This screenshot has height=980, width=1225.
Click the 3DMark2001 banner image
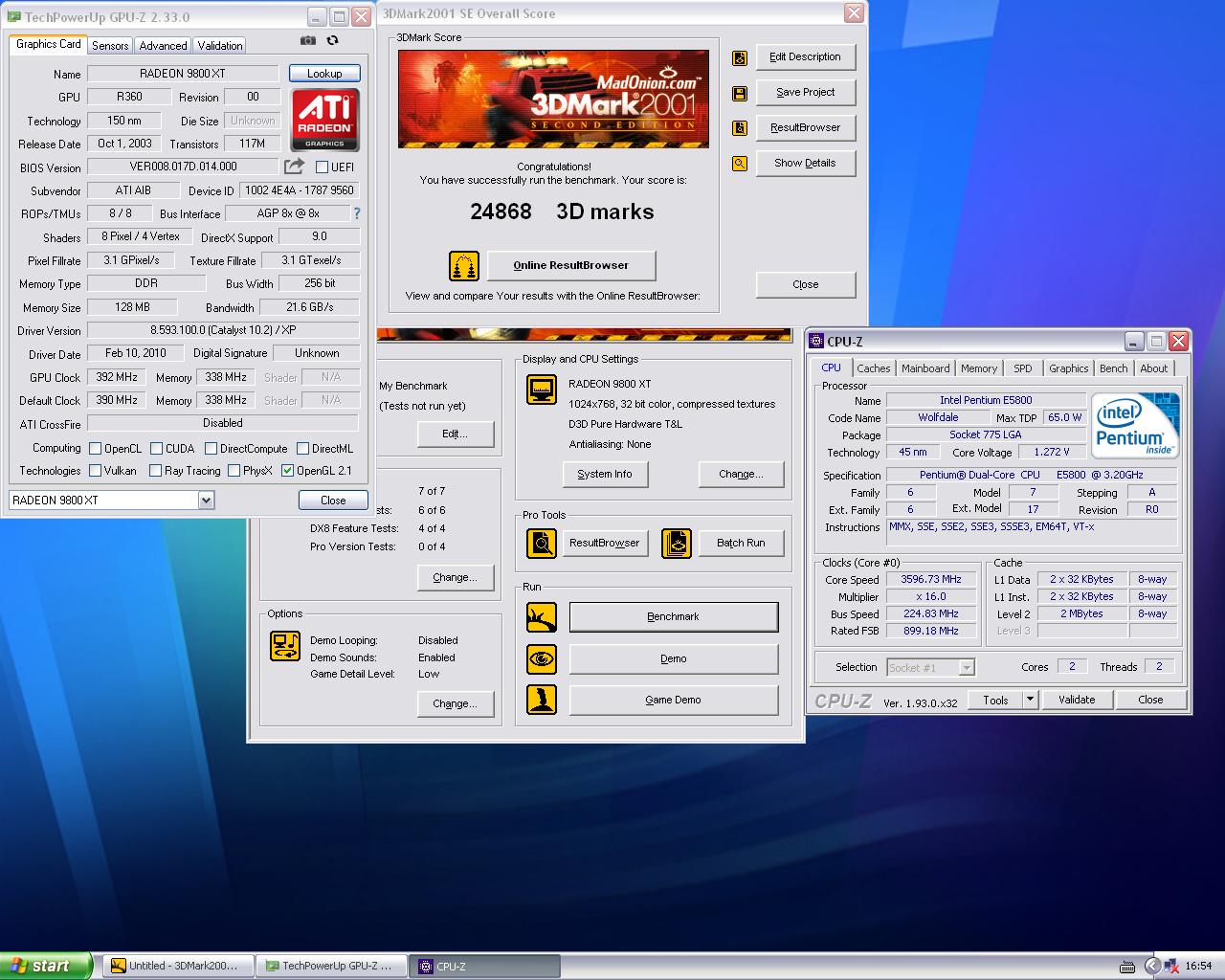[553, 99]
